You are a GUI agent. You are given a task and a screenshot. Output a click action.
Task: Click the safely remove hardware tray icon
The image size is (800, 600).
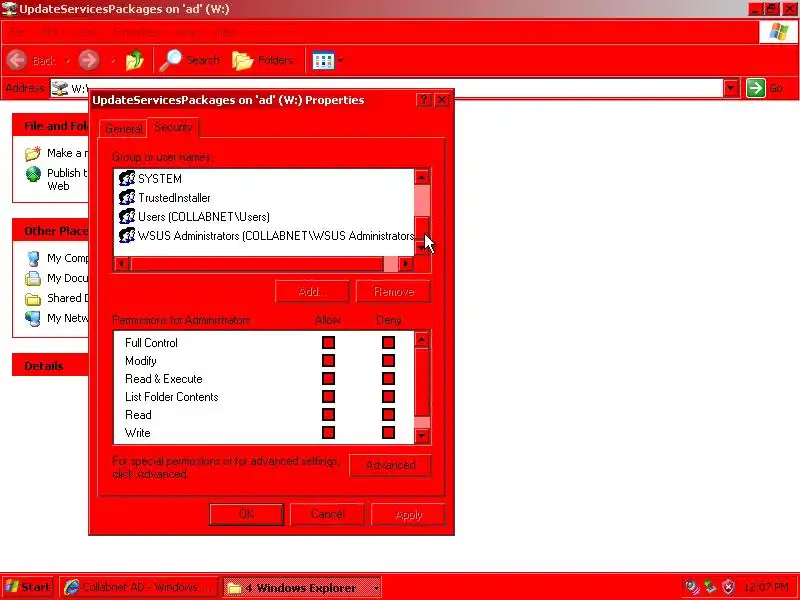coord(710,587)
